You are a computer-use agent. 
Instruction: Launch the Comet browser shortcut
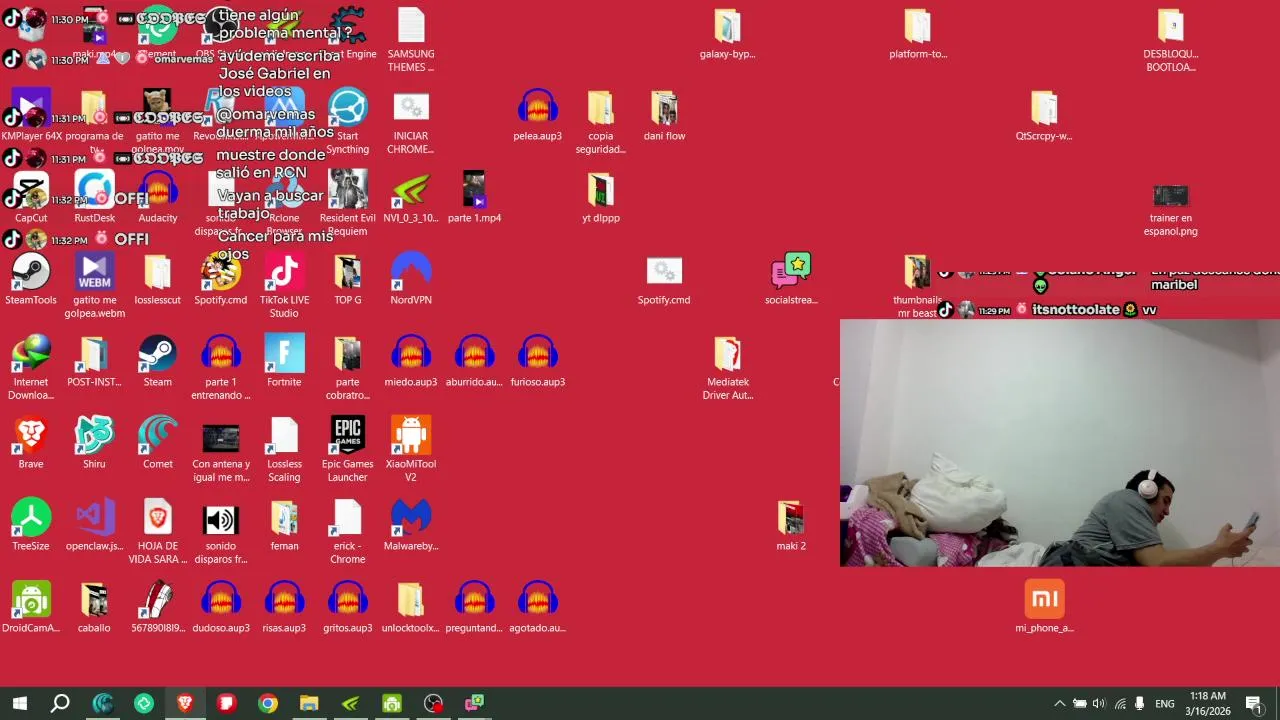tap(158, 444)
